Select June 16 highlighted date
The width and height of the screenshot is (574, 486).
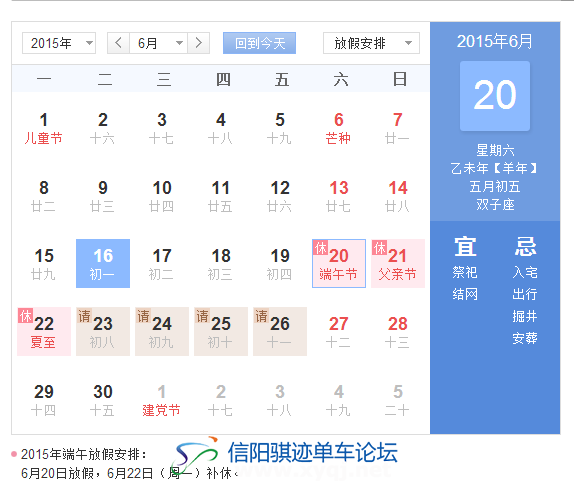[103, 263]
